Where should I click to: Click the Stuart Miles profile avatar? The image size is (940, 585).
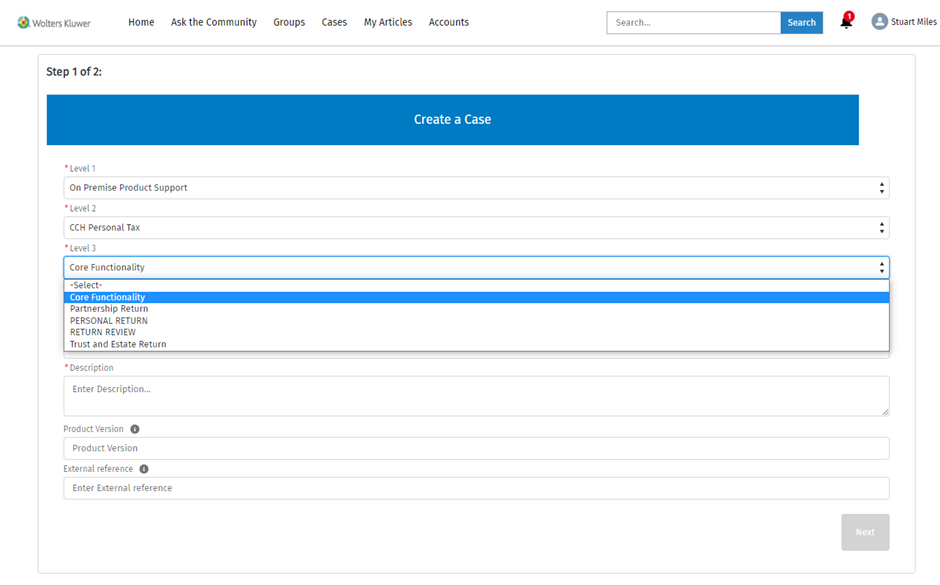click(x=879, y=22)
